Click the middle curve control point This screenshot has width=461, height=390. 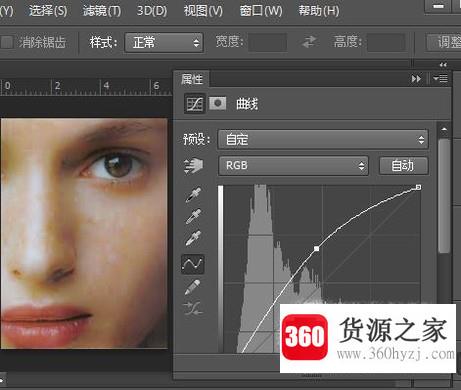coord(317,248)
